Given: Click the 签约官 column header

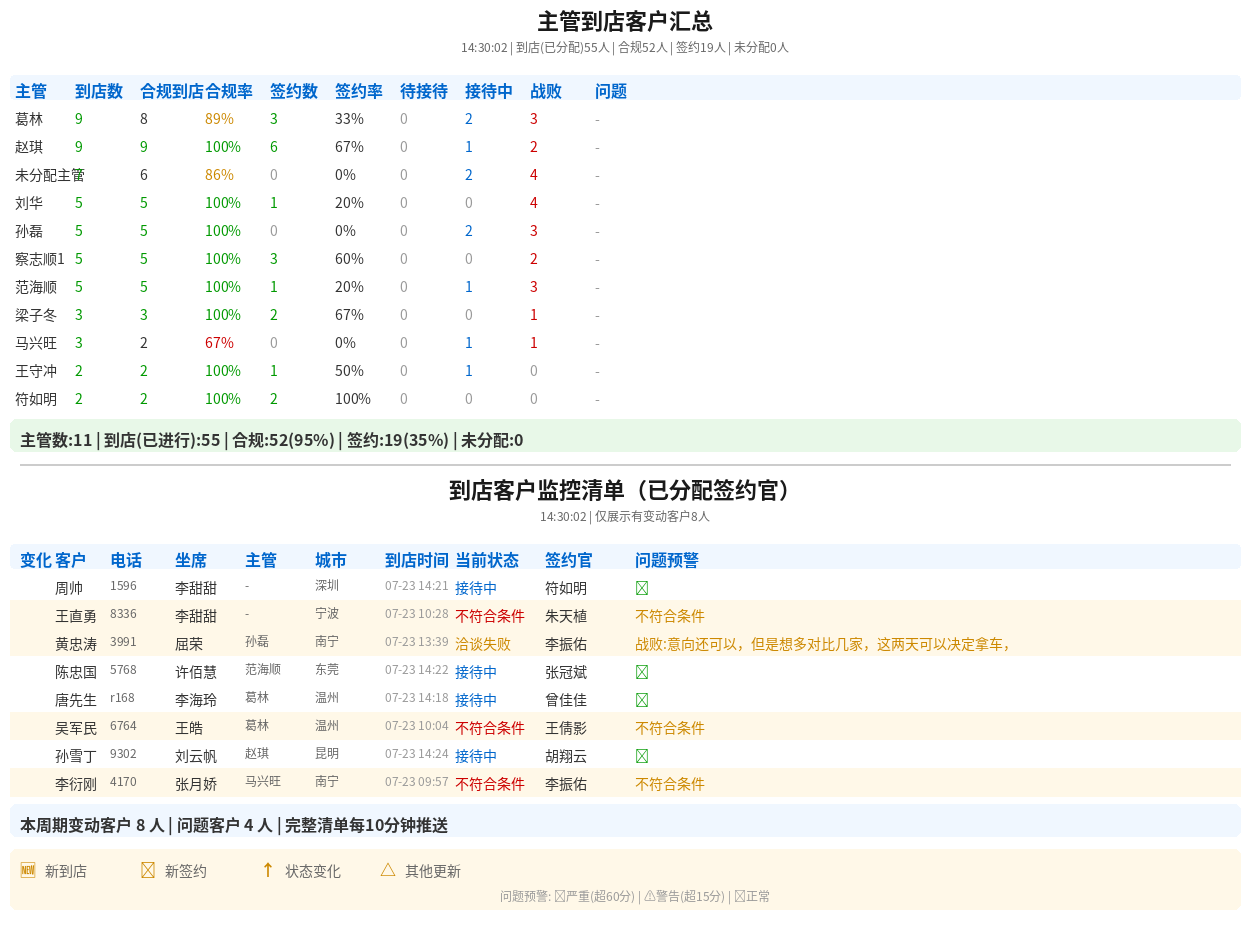Looking at the screenshot, I should click(x=569, y=560).
